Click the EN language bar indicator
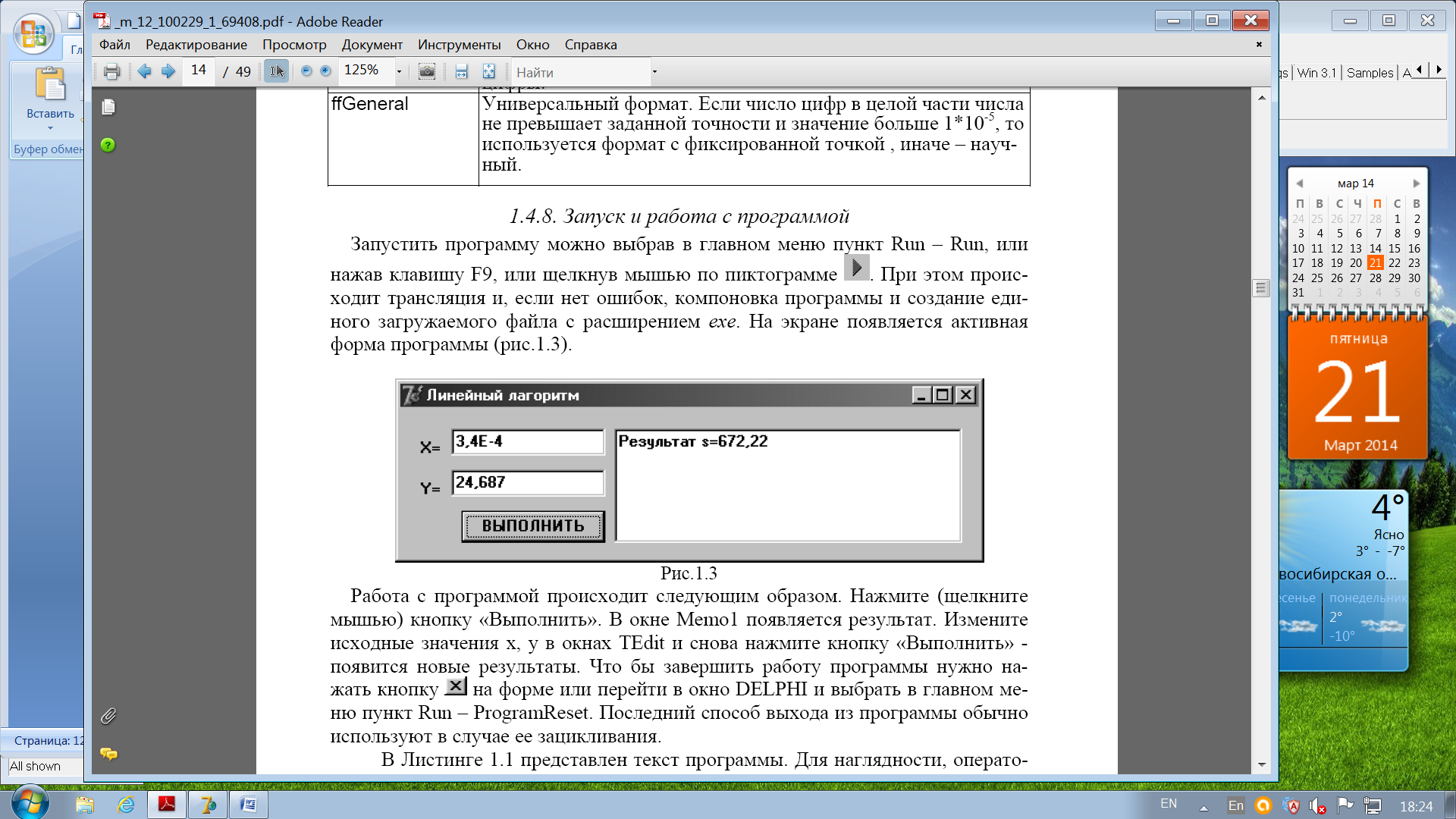Viewport: 1456px width, 819px height. click(x=1169, y=804)
